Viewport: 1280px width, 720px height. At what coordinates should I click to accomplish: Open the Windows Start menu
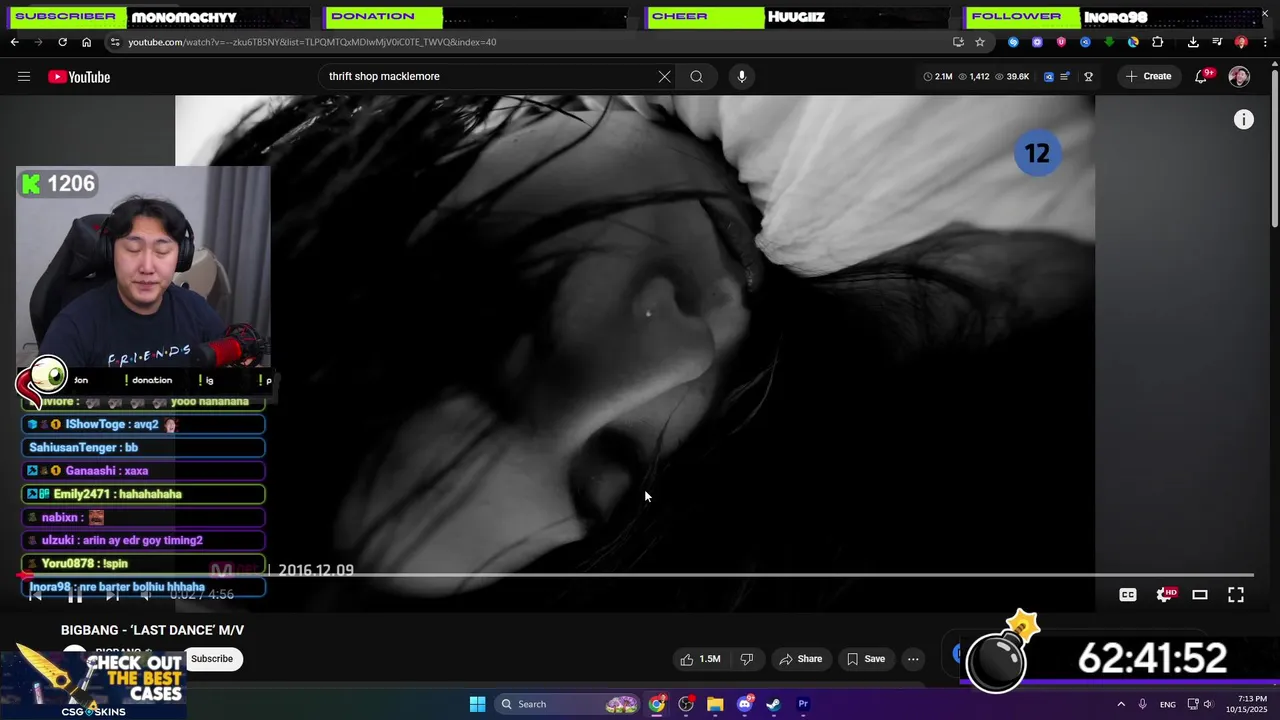pyautogui.click(x=477, y=704)
